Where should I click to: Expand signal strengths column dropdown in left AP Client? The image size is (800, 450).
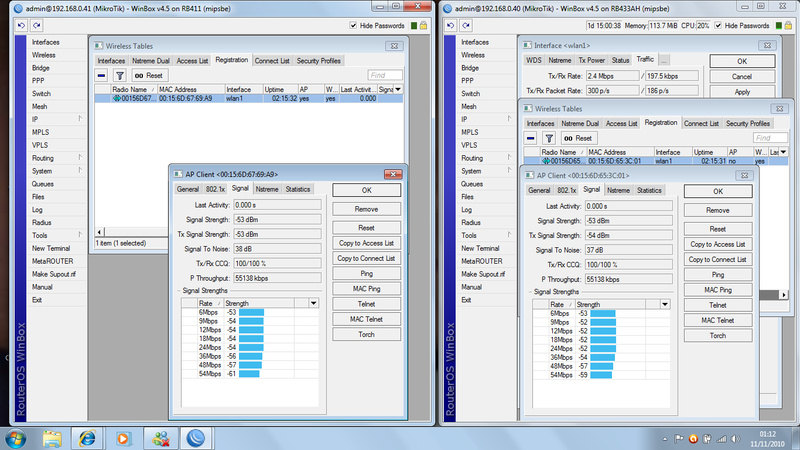click(x=313, y=302)
